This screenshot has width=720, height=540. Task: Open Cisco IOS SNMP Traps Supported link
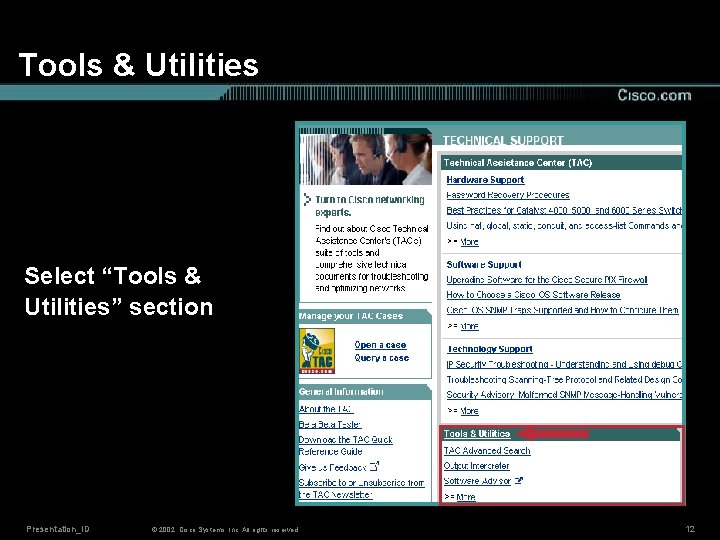[562, 310]
